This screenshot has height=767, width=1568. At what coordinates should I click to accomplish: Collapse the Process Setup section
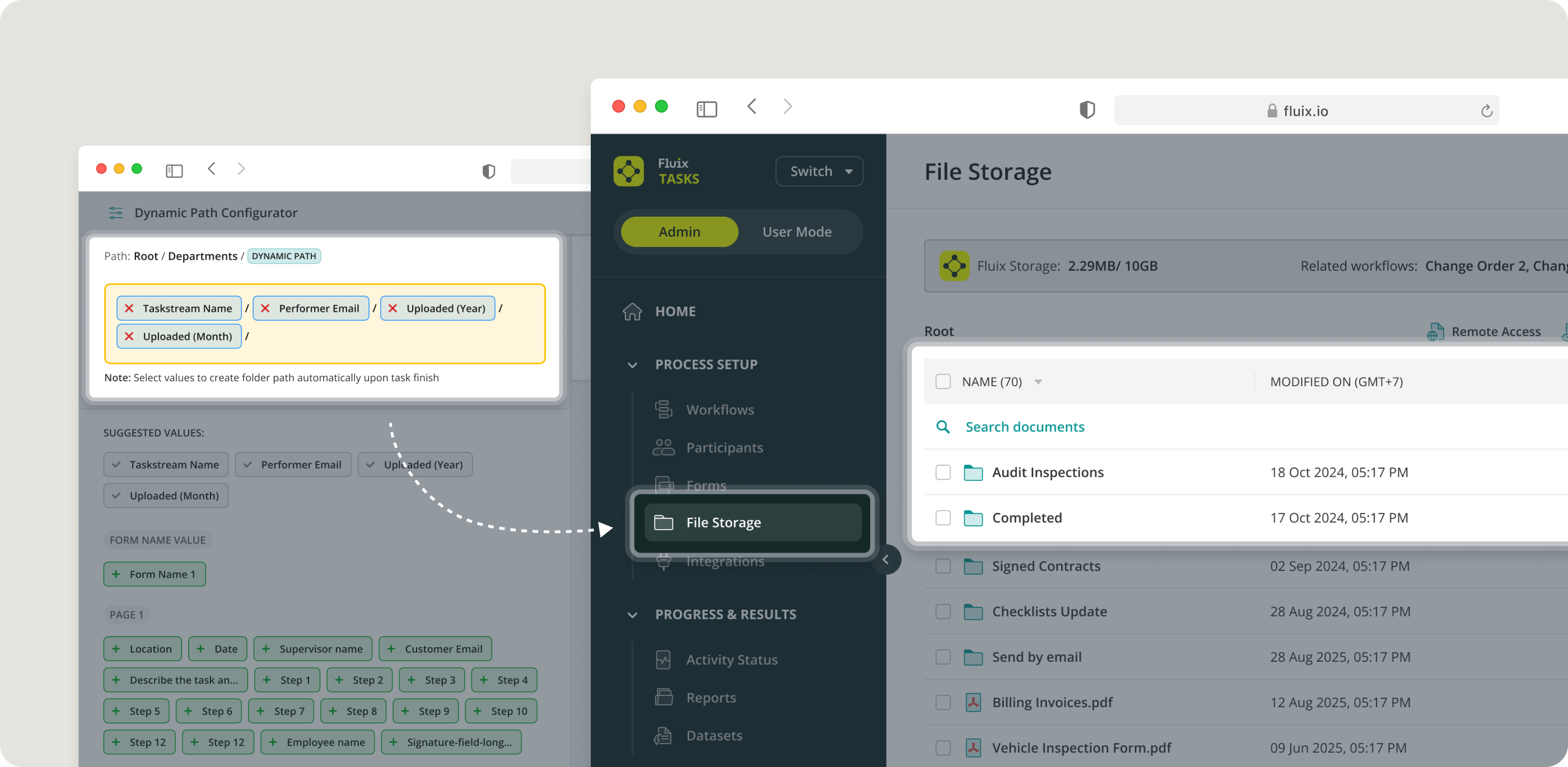tap(632, 364)
